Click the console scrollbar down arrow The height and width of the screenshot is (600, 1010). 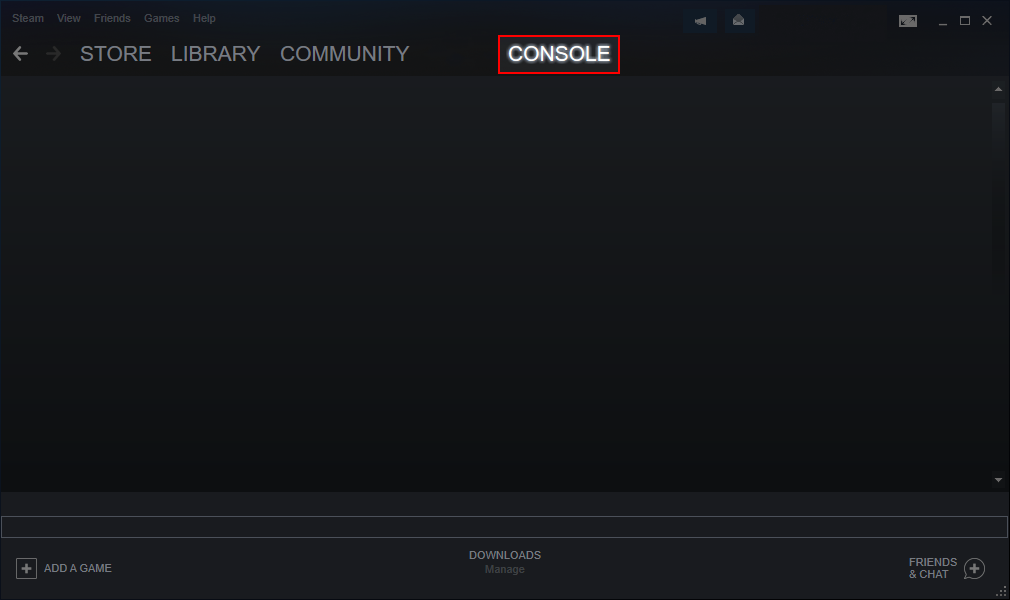tap(998, 480)
